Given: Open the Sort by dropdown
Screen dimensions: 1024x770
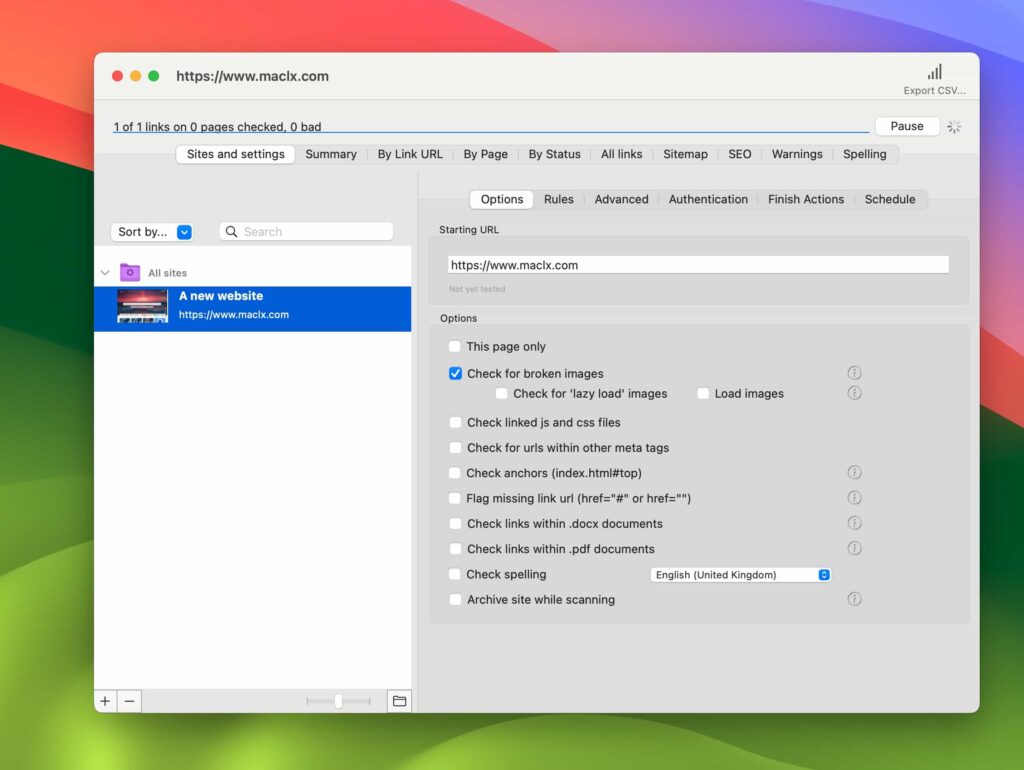Looking at the screenshot, I should pyautogui.click(x=151, y=231).
